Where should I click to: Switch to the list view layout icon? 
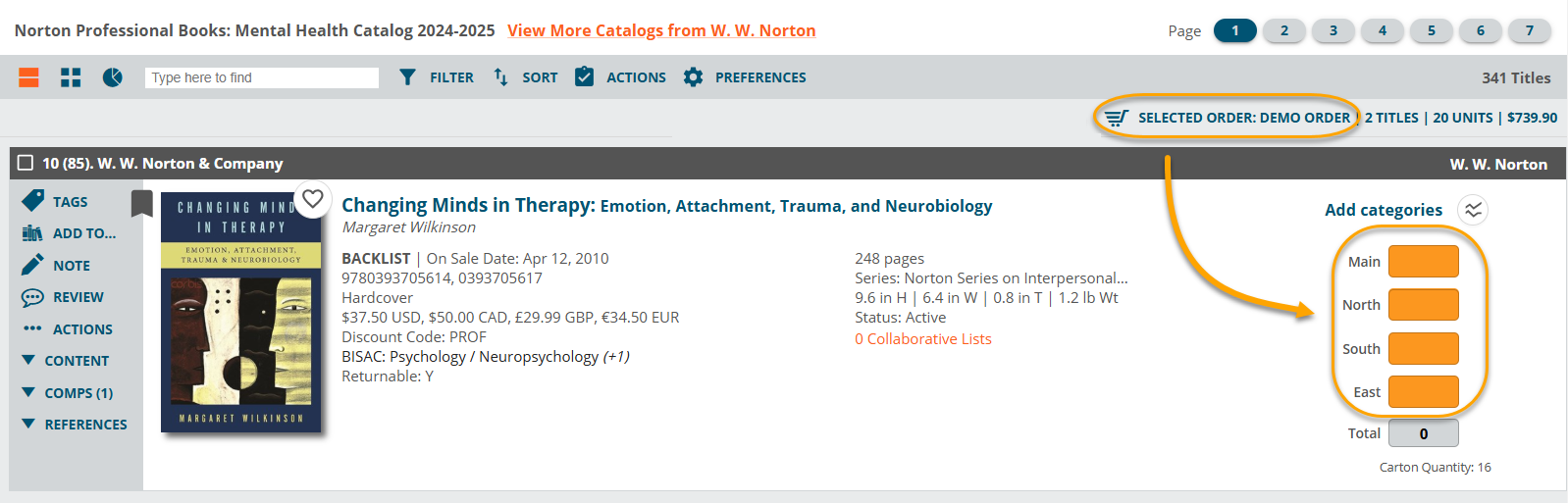29,77
